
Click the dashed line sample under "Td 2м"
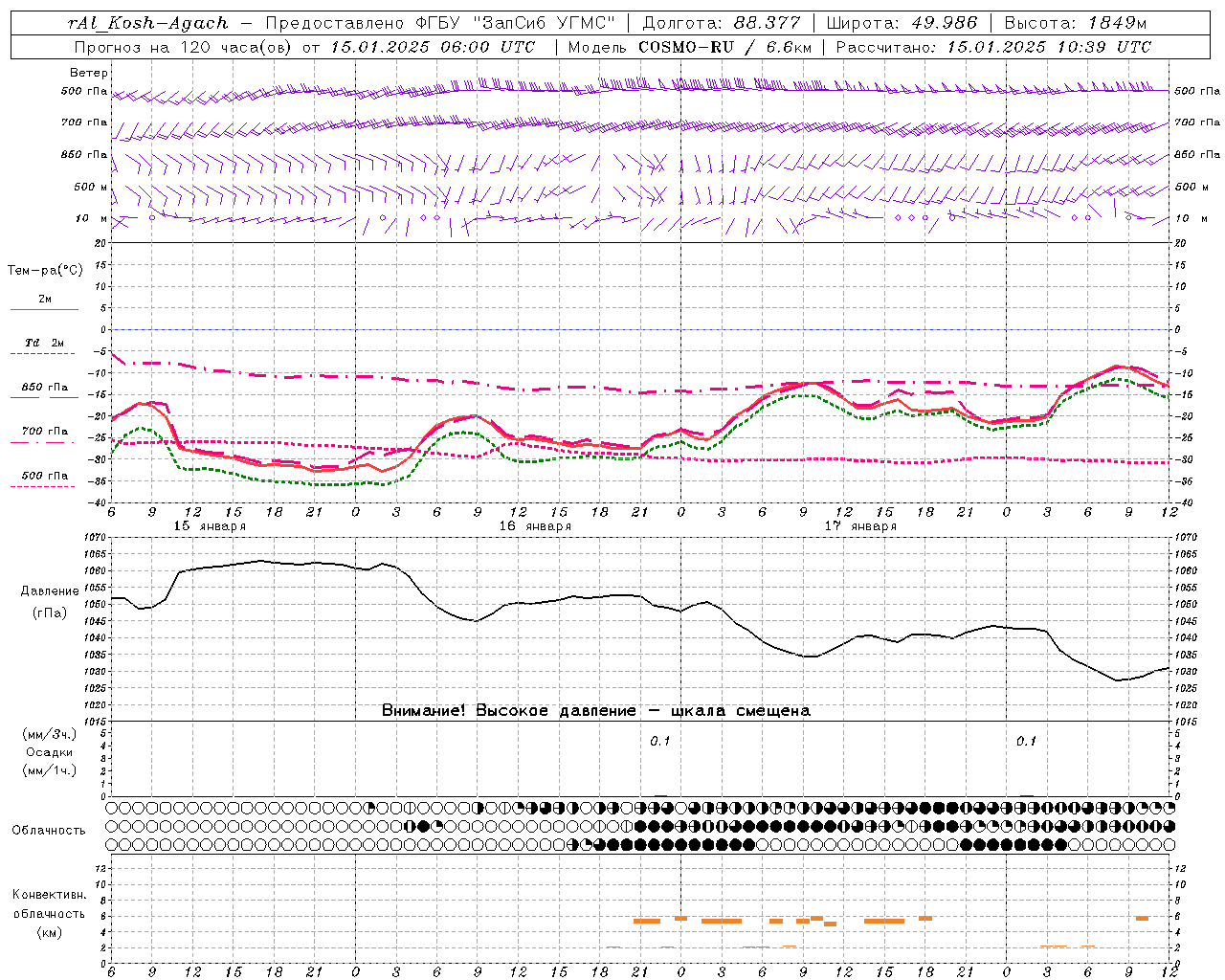[x=43, y=354]
